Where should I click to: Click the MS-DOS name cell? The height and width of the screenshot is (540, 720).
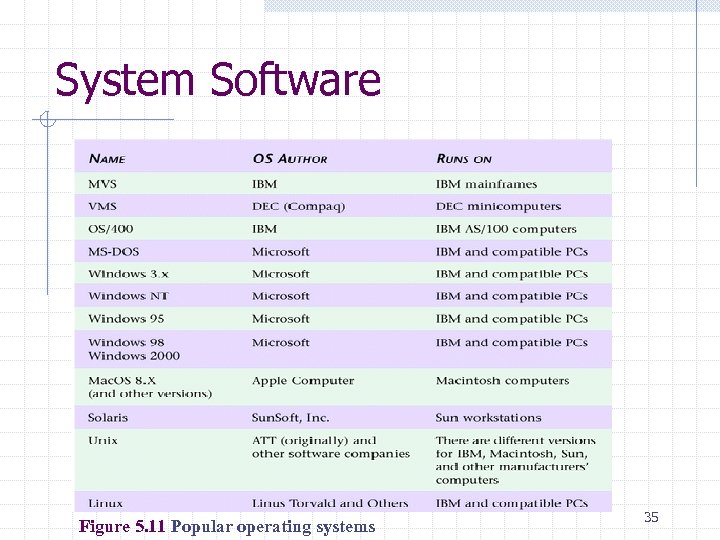click(x=113, y=252)
